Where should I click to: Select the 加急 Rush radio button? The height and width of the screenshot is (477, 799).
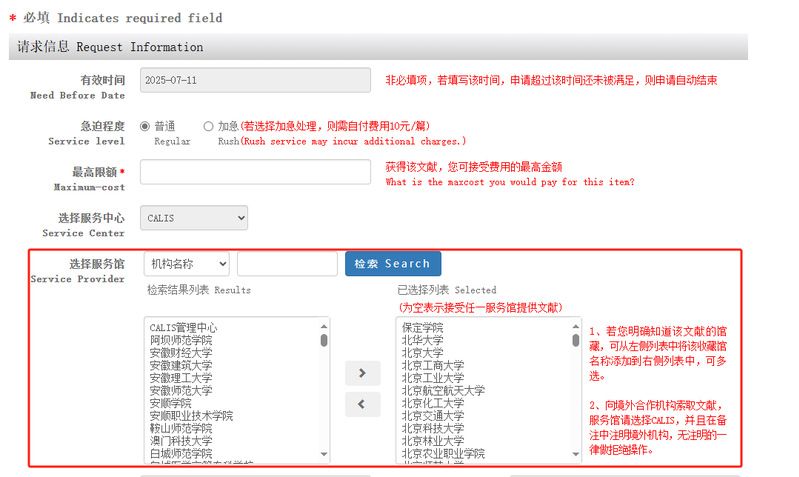[208, 126]
